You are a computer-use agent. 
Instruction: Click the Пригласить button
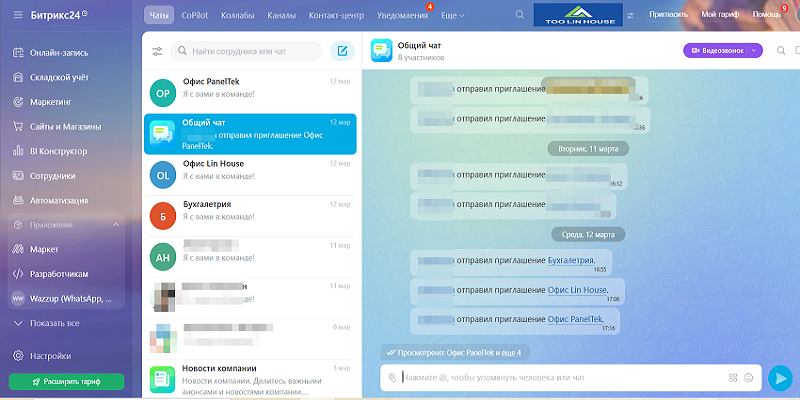click(x=668, y=15)
